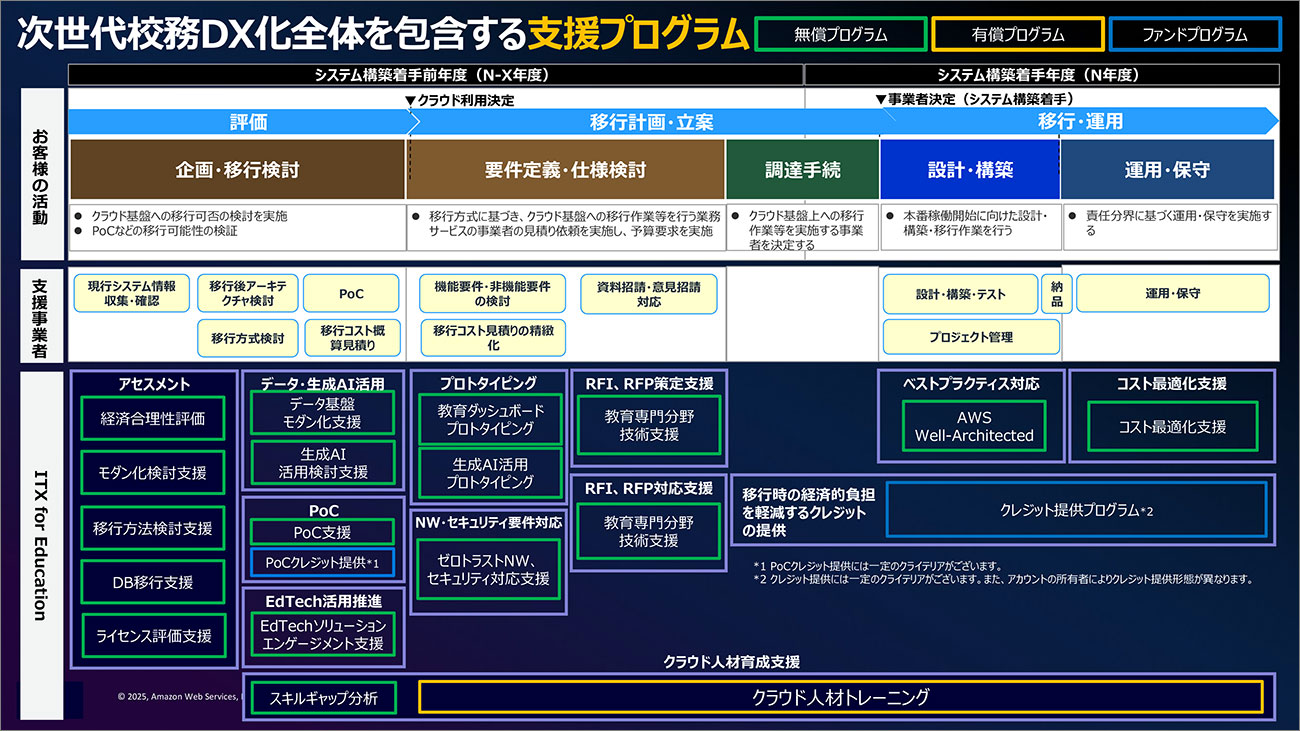Select the PoCクレジット提供 fund box
Image resolution: width=1300 pixels, height=731 pixels.
[x=322, y=563]
